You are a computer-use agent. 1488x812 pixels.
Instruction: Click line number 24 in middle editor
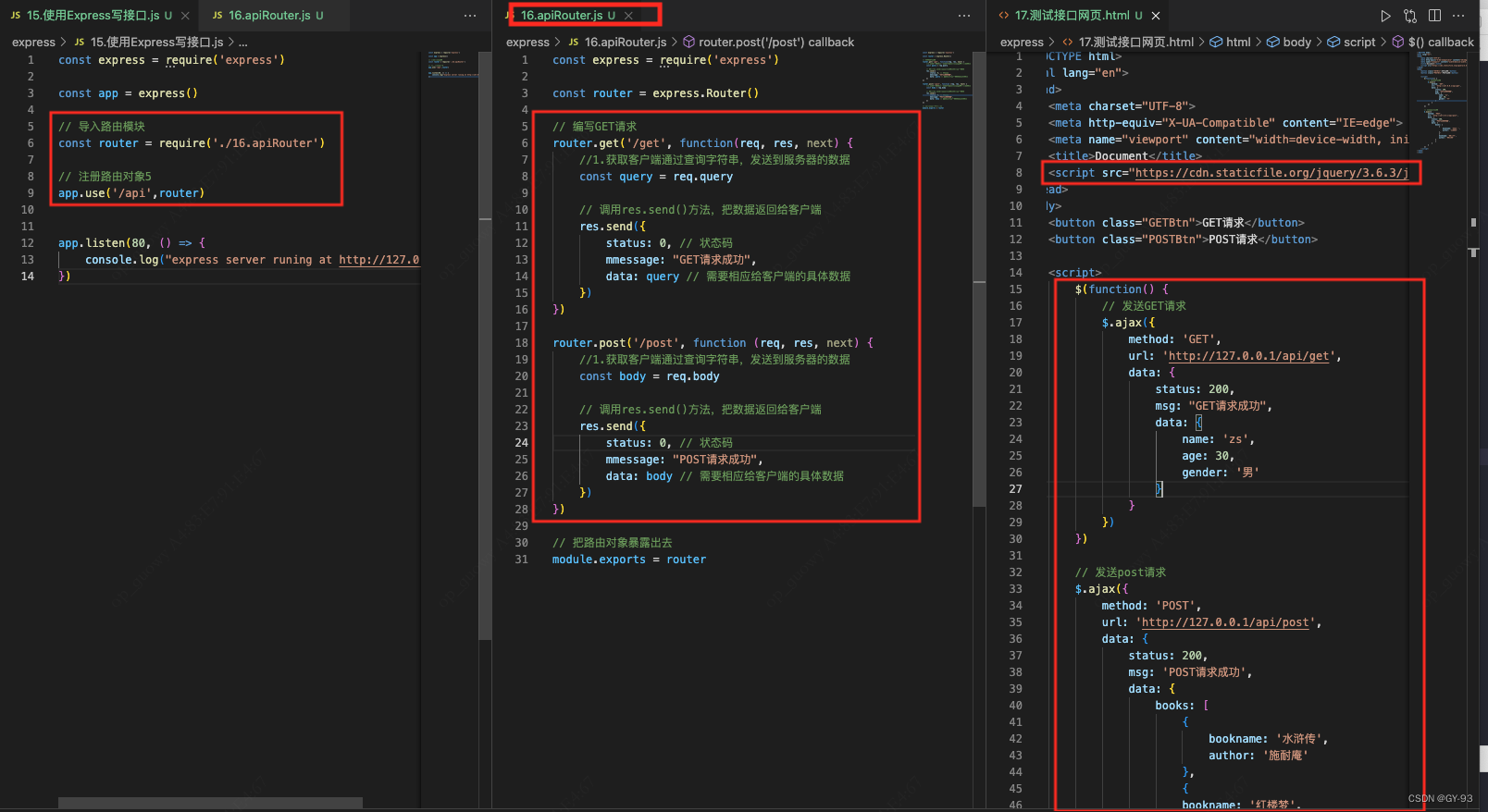(x=522, y=443)
